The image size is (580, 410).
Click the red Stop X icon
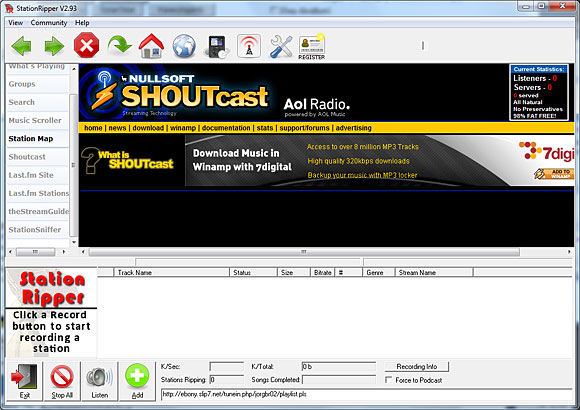[x=86, y=46]
